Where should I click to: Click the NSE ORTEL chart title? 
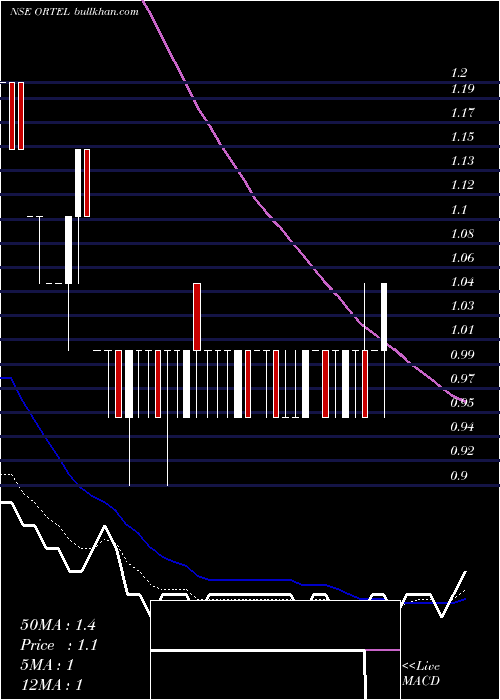pyautogui.click(x=75, y=12)
